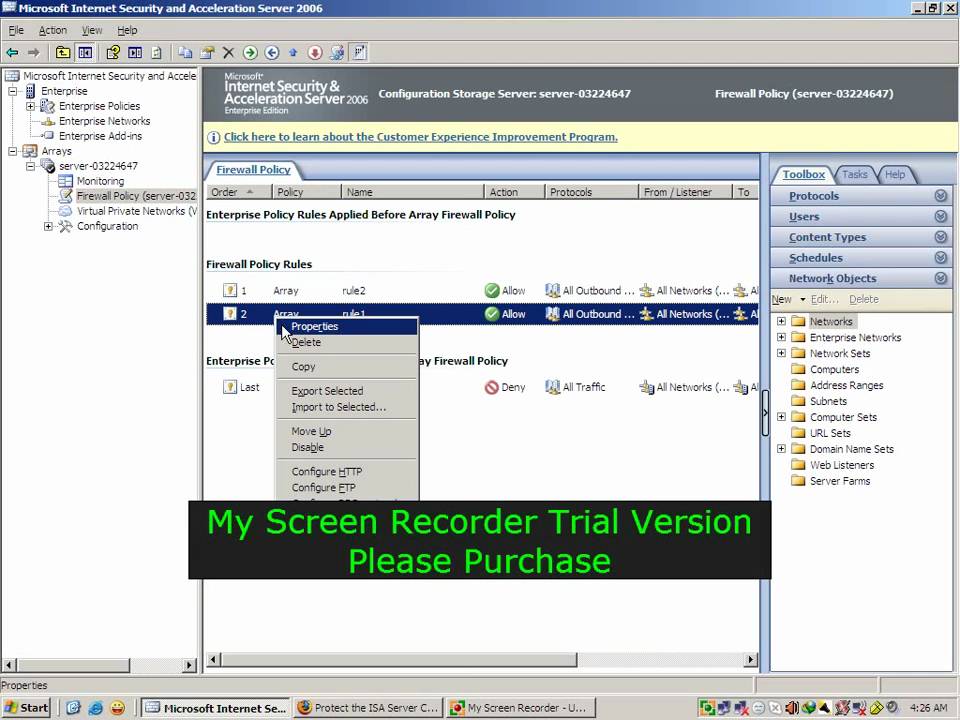Click the horizontal scrollbar of the policy list
The height and width of the screenshot is (720, 960).
pyautogui.click(x=398, y=660)
